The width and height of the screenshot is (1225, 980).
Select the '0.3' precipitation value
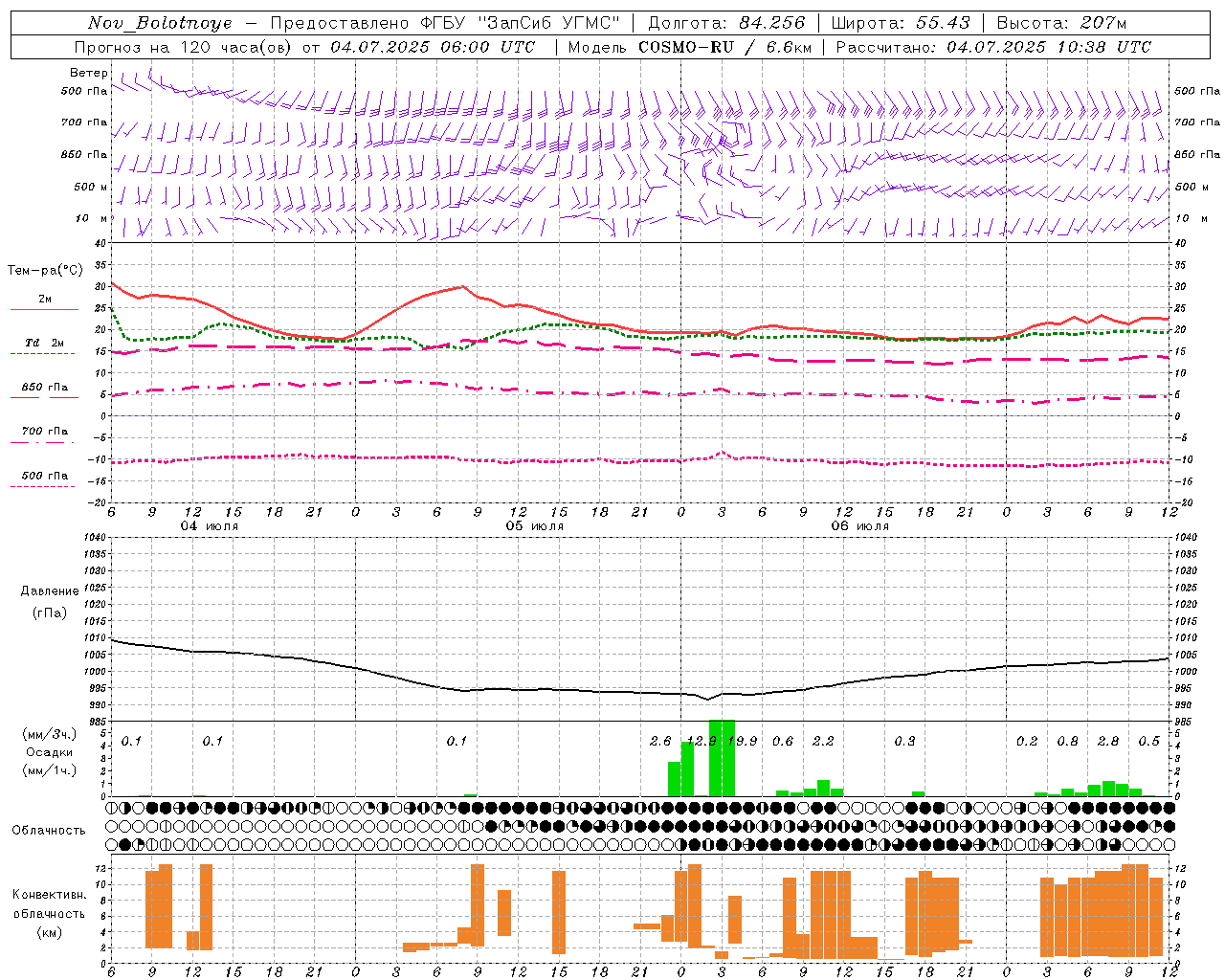coord(904,741)
